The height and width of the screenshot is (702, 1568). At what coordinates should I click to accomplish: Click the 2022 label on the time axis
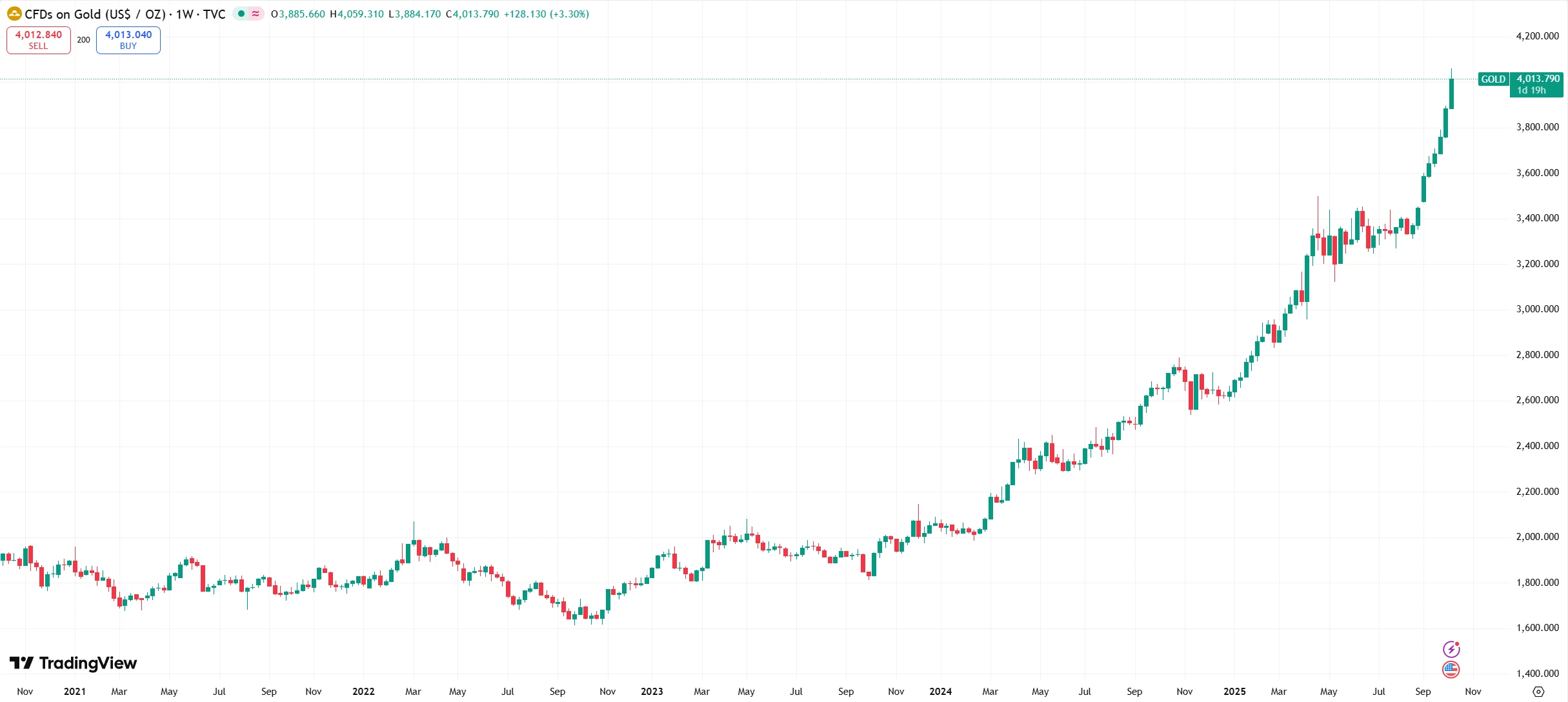pos(363,691)
